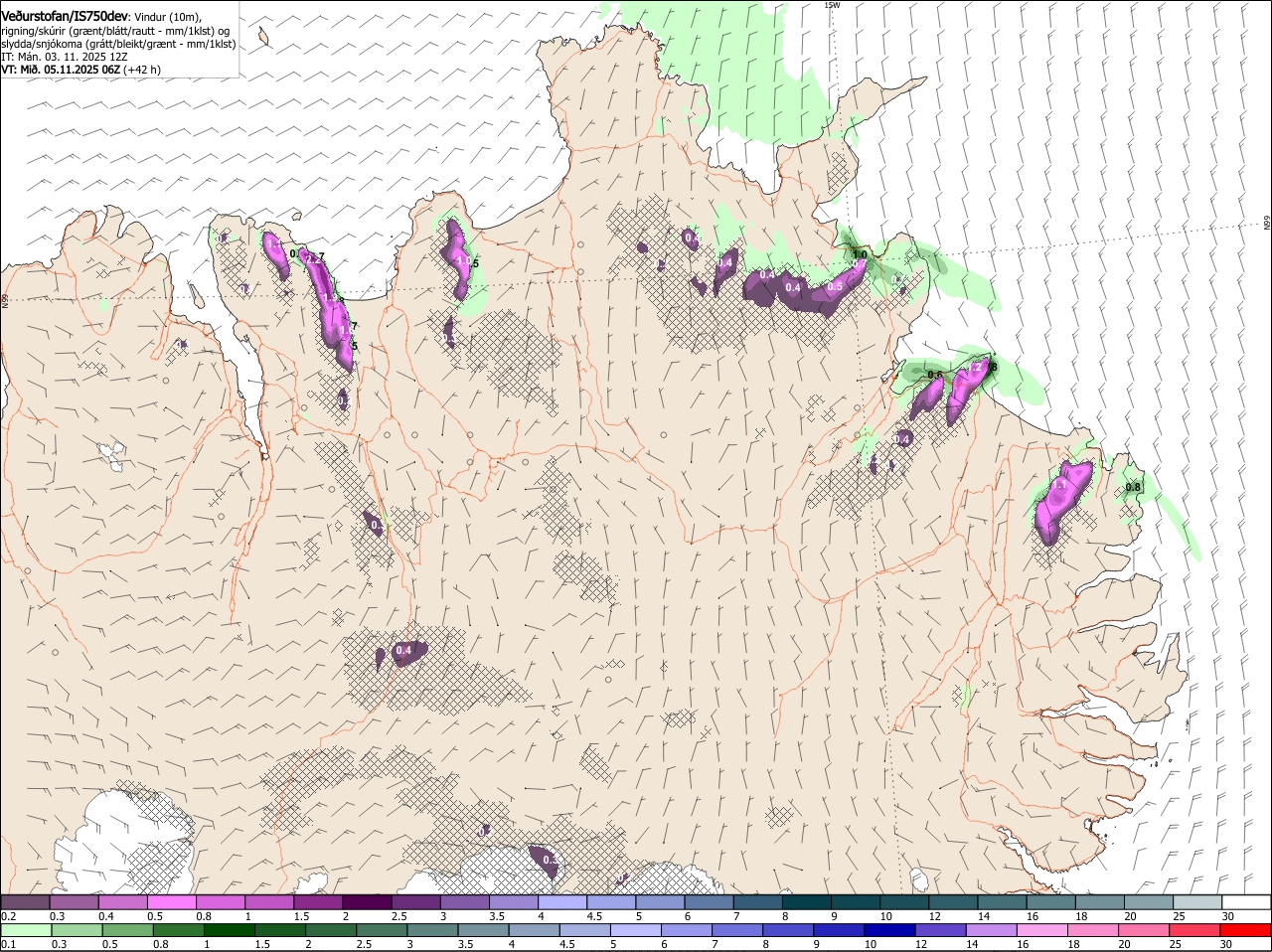This screenshot has height=952, width=1272.
Task: Click the 0.2 label under the snow legend
Action: [8, 916]
